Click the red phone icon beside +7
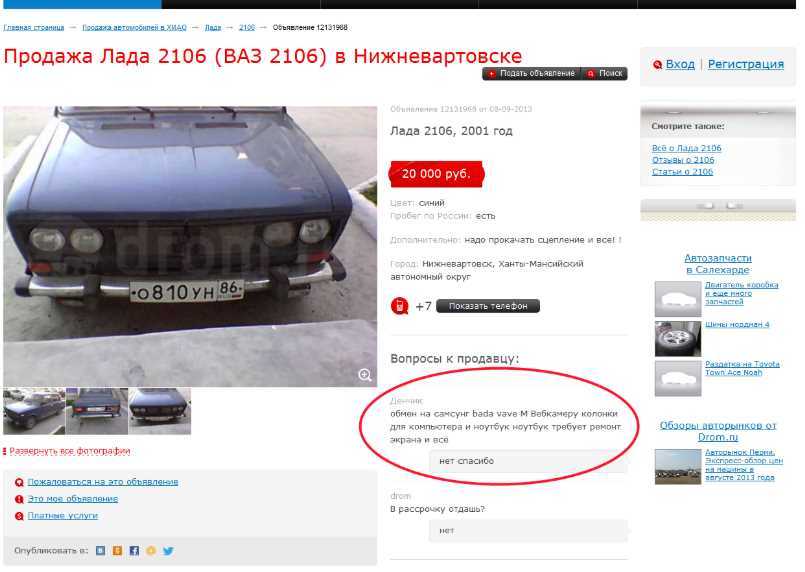 399,306
